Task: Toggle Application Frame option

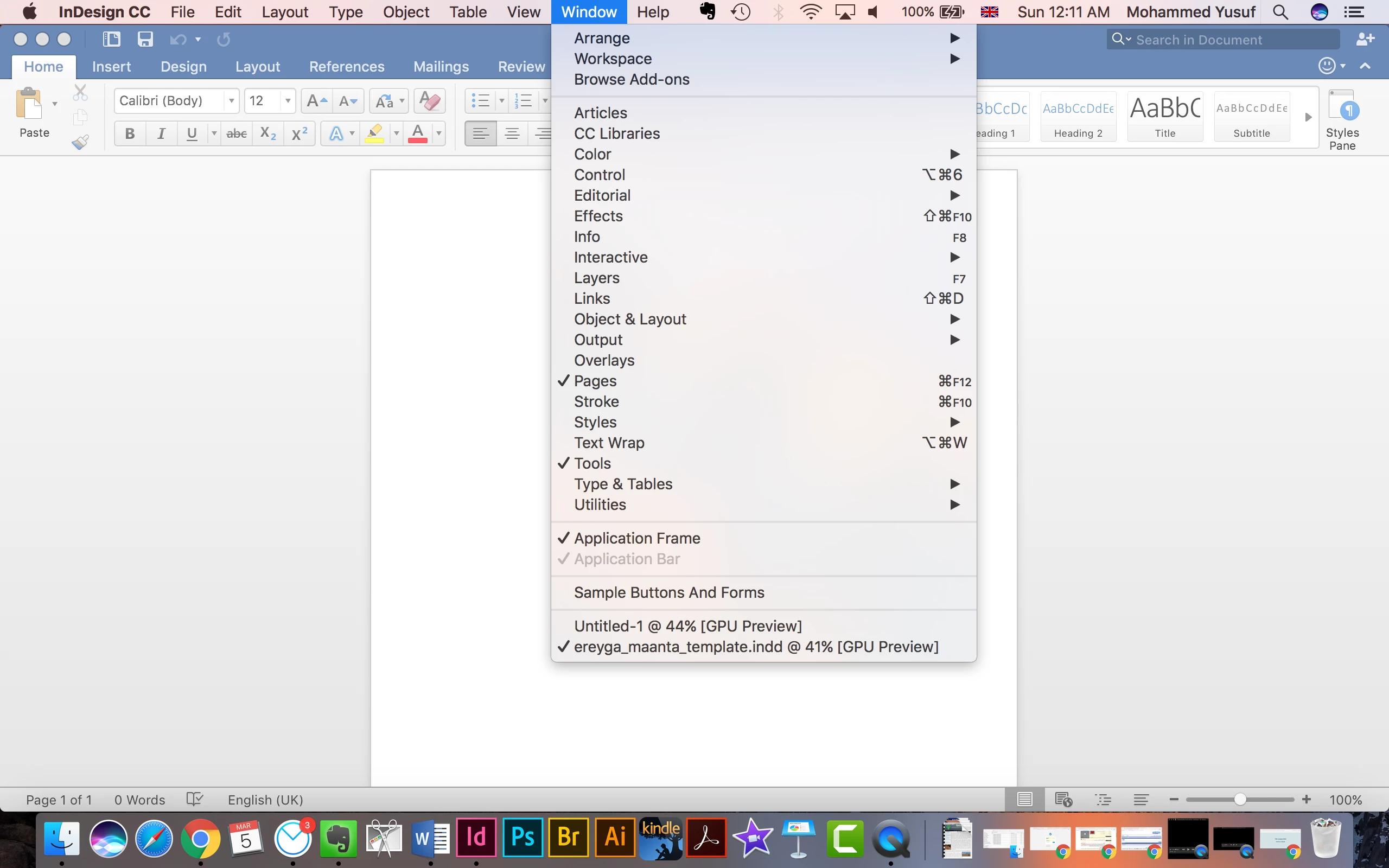Action: [x=637, y=538]
